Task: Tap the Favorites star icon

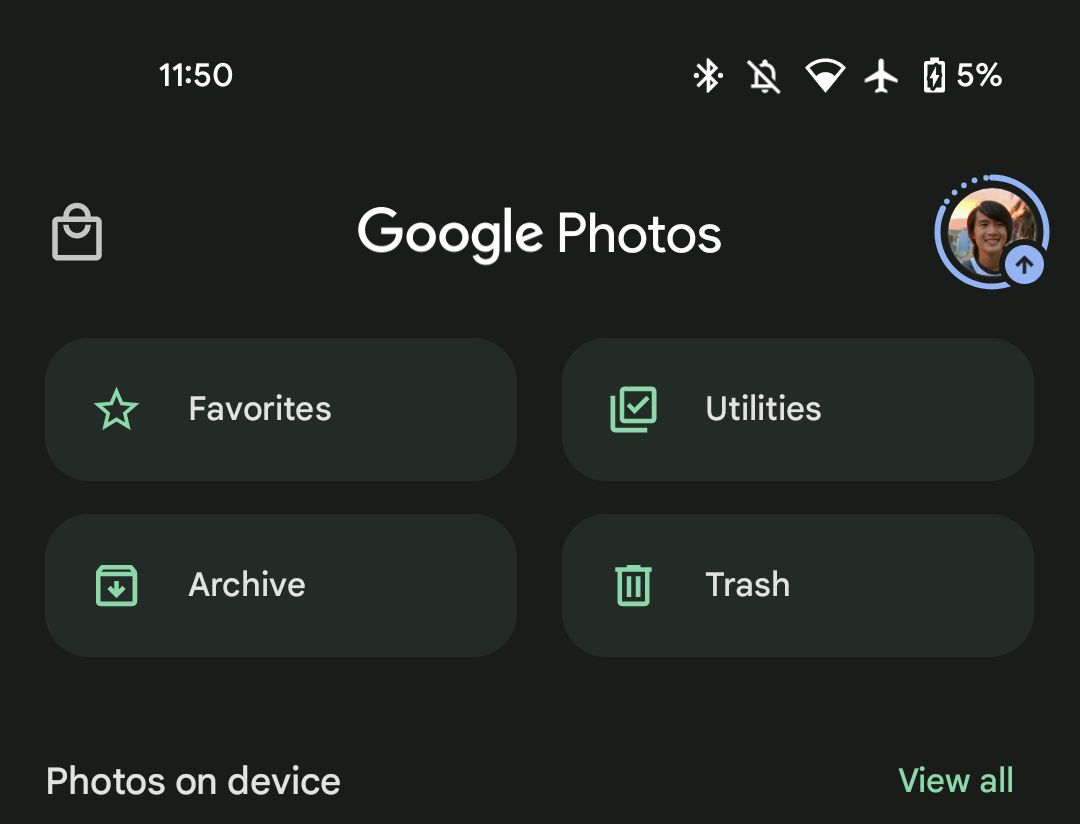Action: point(116,410)
